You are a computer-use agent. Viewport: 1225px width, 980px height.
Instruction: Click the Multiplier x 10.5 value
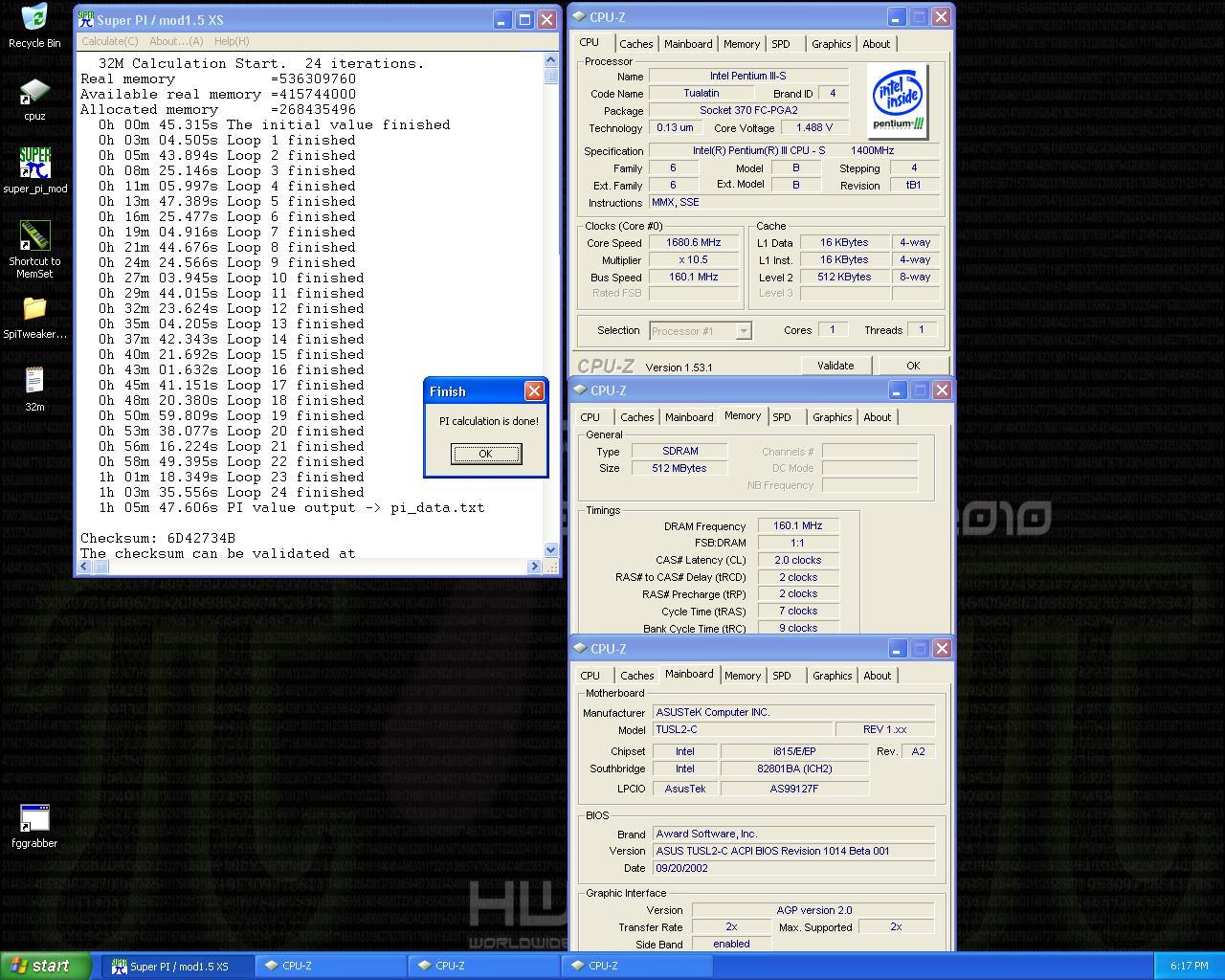(x=694, y=260)
